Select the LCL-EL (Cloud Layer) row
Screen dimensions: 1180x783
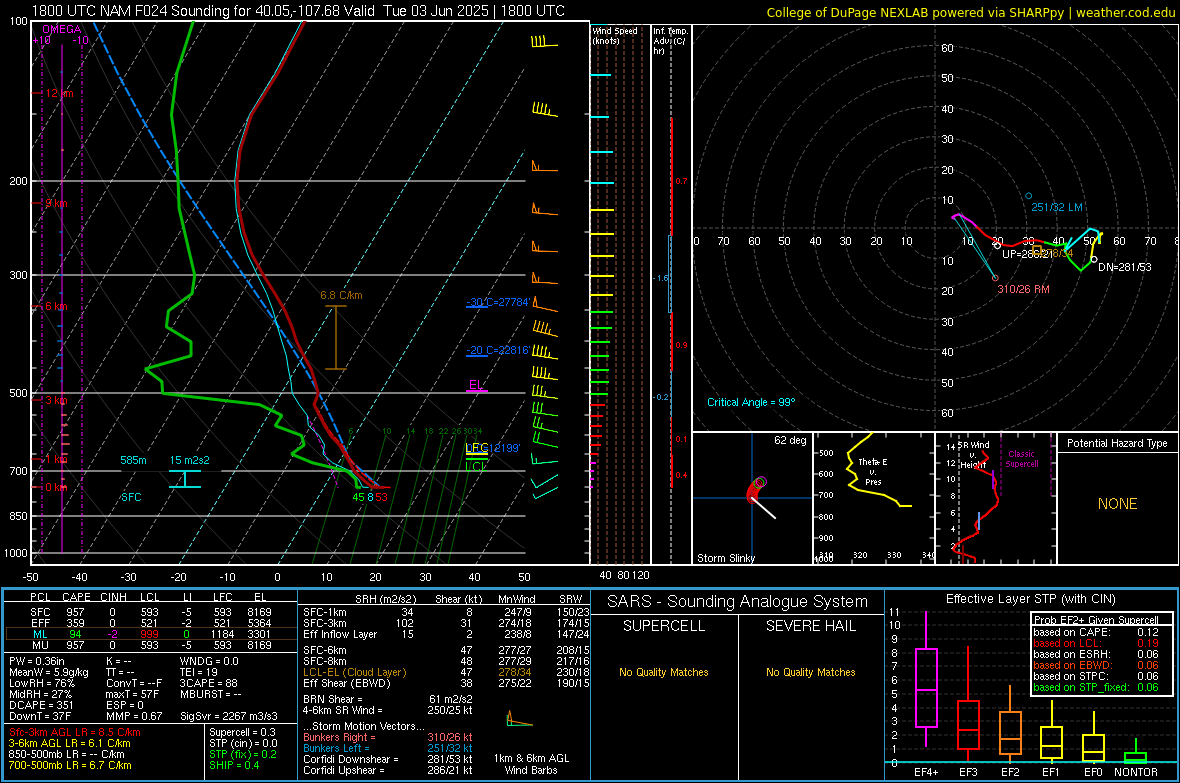[x=446, y=672]
